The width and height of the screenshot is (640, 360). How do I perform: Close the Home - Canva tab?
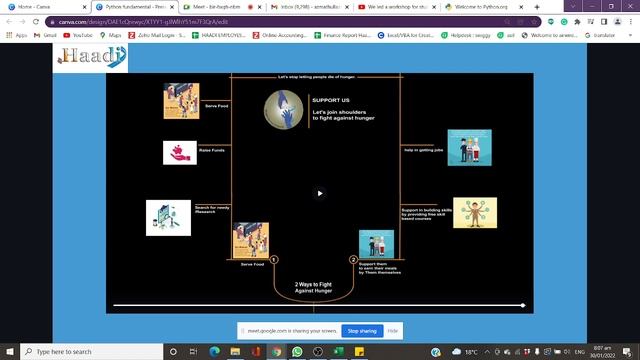(84, 7)
